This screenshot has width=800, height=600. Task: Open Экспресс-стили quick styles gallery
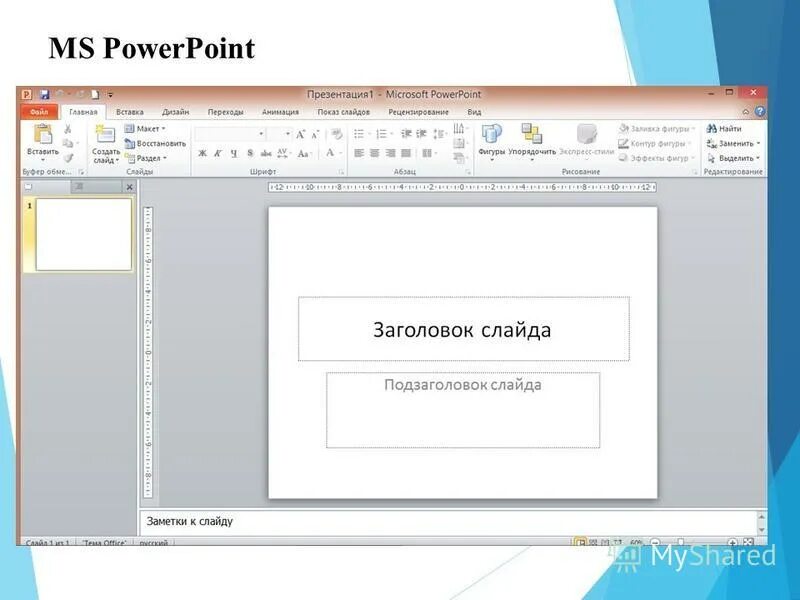pyautogui.click(x=587, y=141)
